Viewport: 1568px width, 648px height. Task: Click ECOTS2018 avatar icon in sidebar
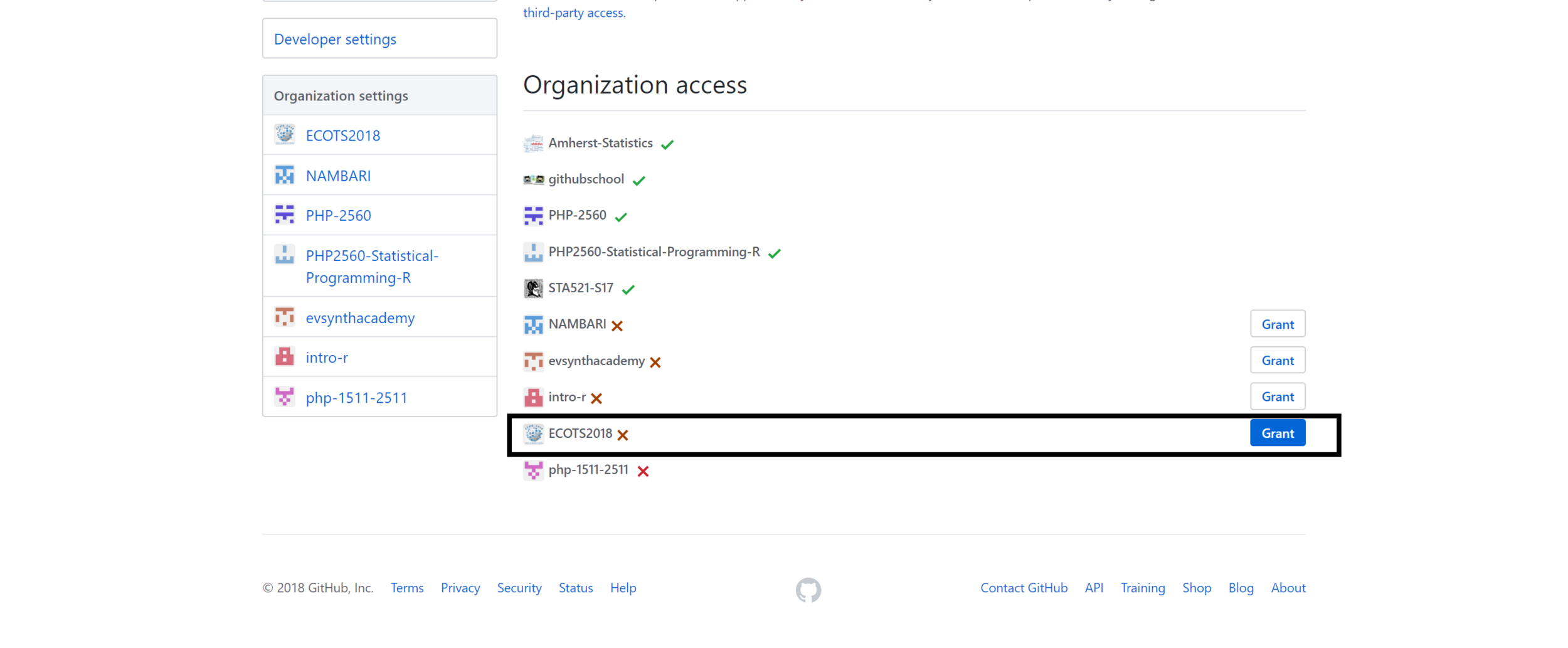coord(285,134)
